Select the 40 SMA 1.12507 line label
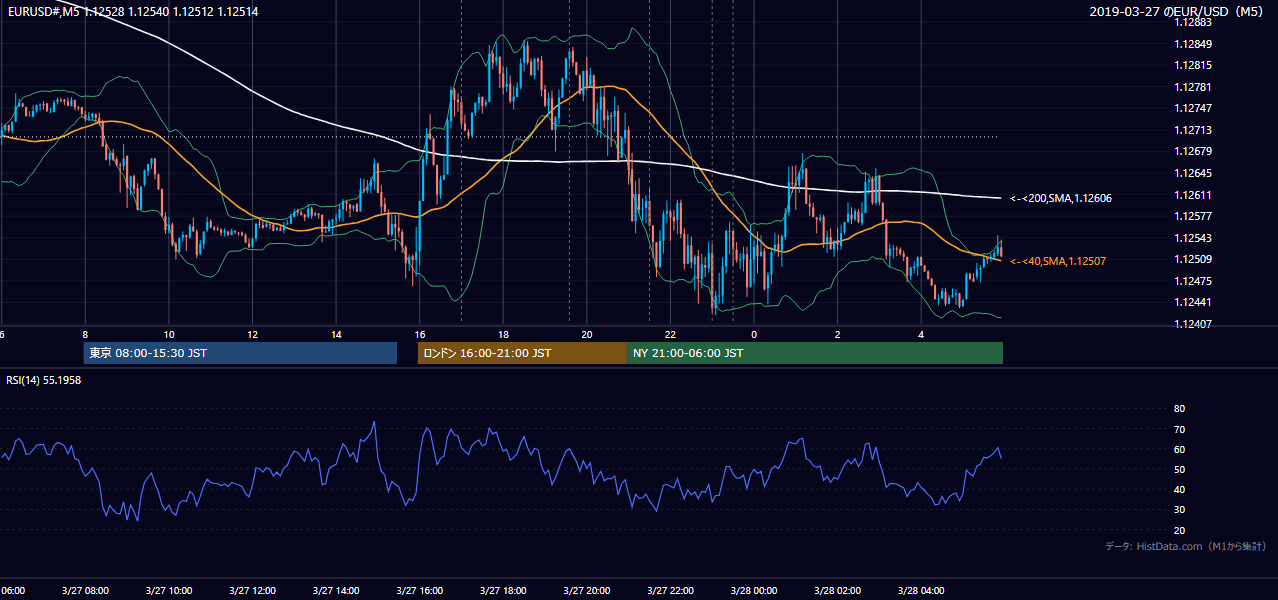 pyautogui.click(x=1058, y=261)
